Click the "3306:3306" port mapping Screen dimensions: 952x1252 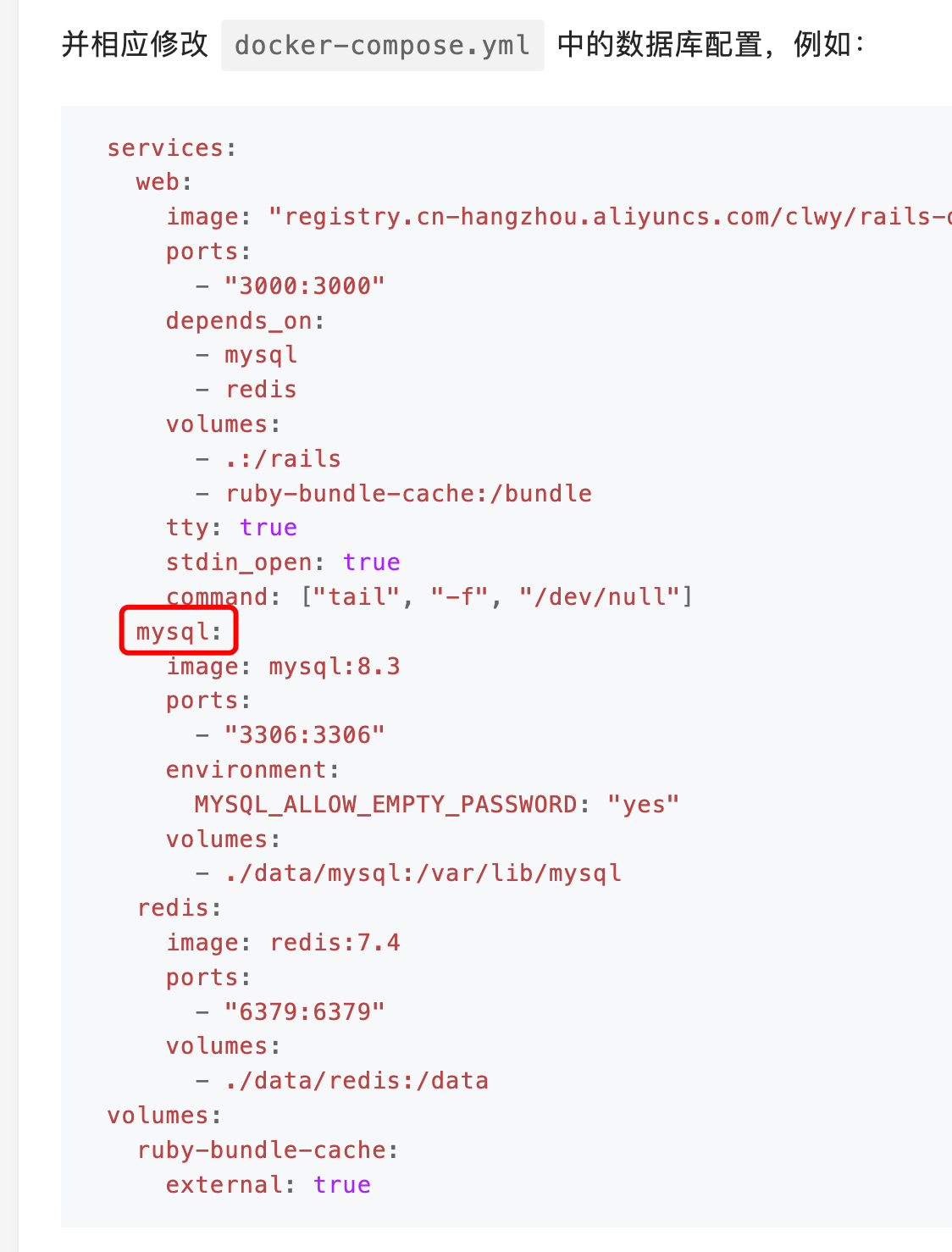coord(304,734)
